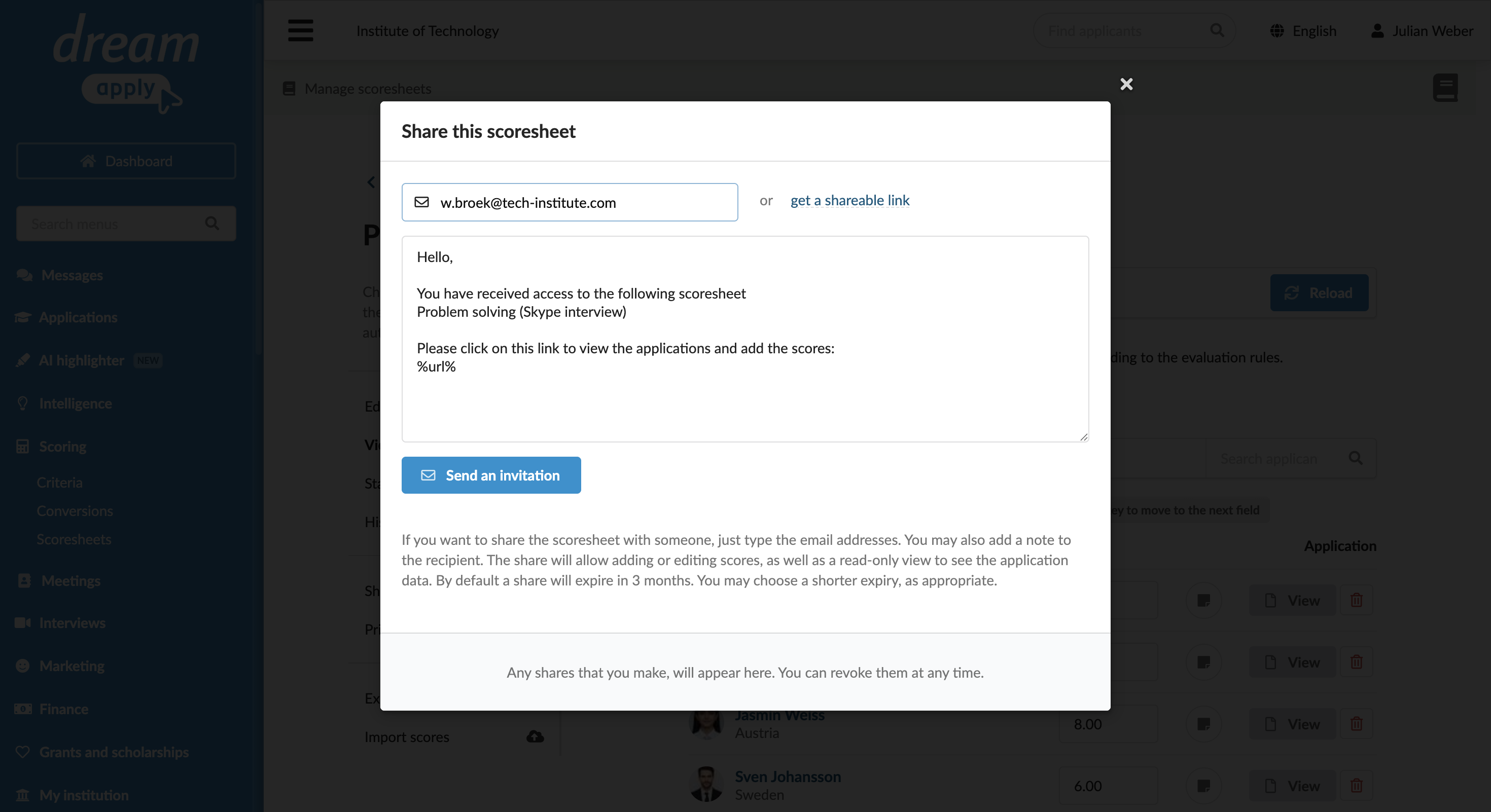Open Grants and scholarships in sidebar
The image size is (1491, 812).
[x=114, y=752]
